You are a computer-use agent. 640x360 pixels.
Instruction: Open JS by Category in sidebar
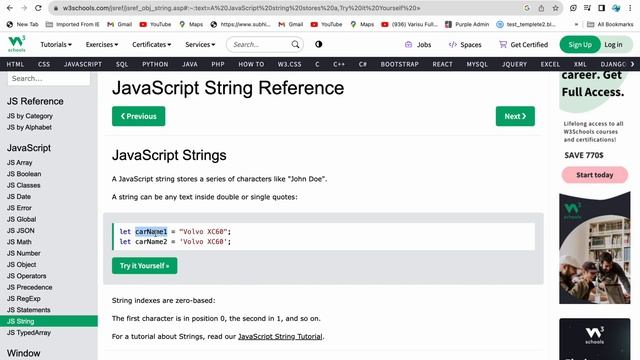click(30, 116)
